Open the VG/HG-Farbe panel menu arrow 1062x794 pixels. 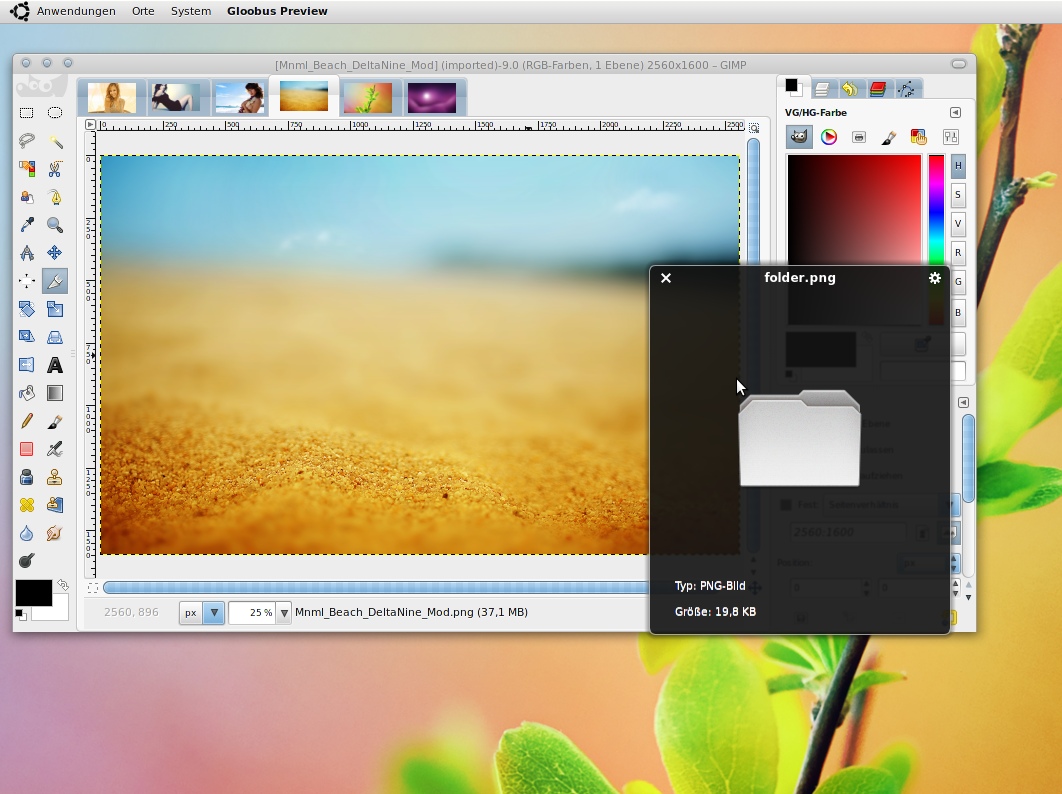(x=955, y=112)
